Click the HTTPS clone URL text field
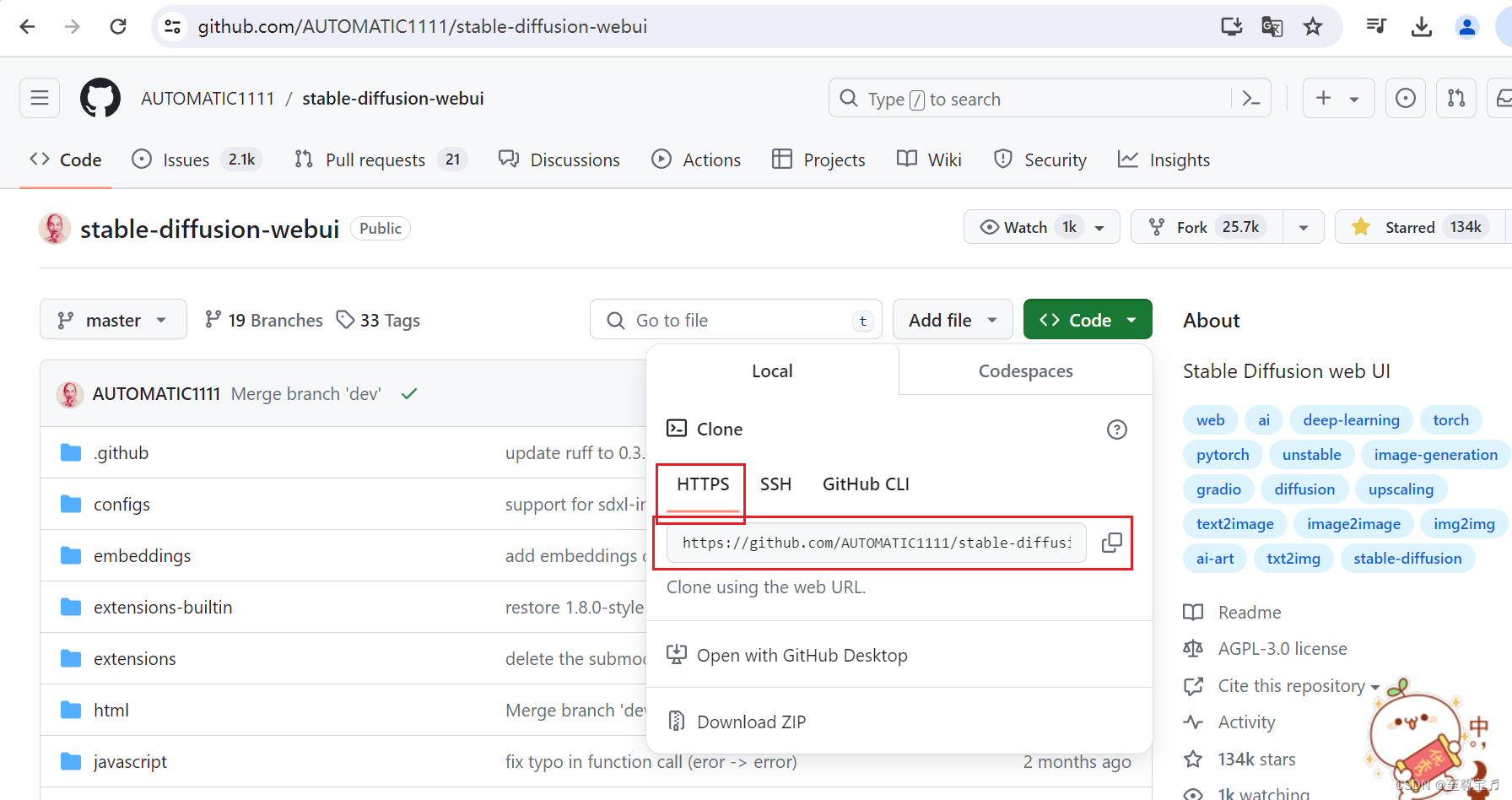The width and height of the screenshot is (1512, 800). [877, 543]
